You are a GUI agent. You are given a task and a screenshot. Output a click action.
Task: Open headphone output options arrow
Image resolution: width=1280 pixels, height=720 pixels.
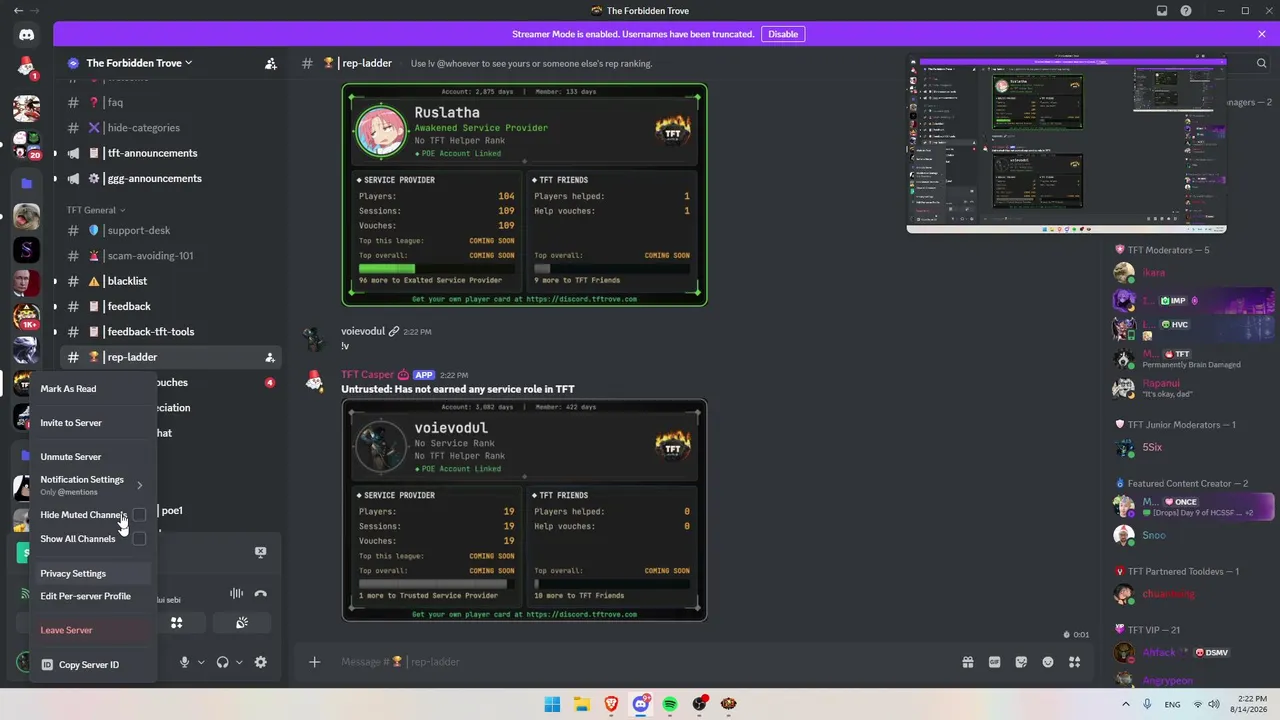point(239,662)
